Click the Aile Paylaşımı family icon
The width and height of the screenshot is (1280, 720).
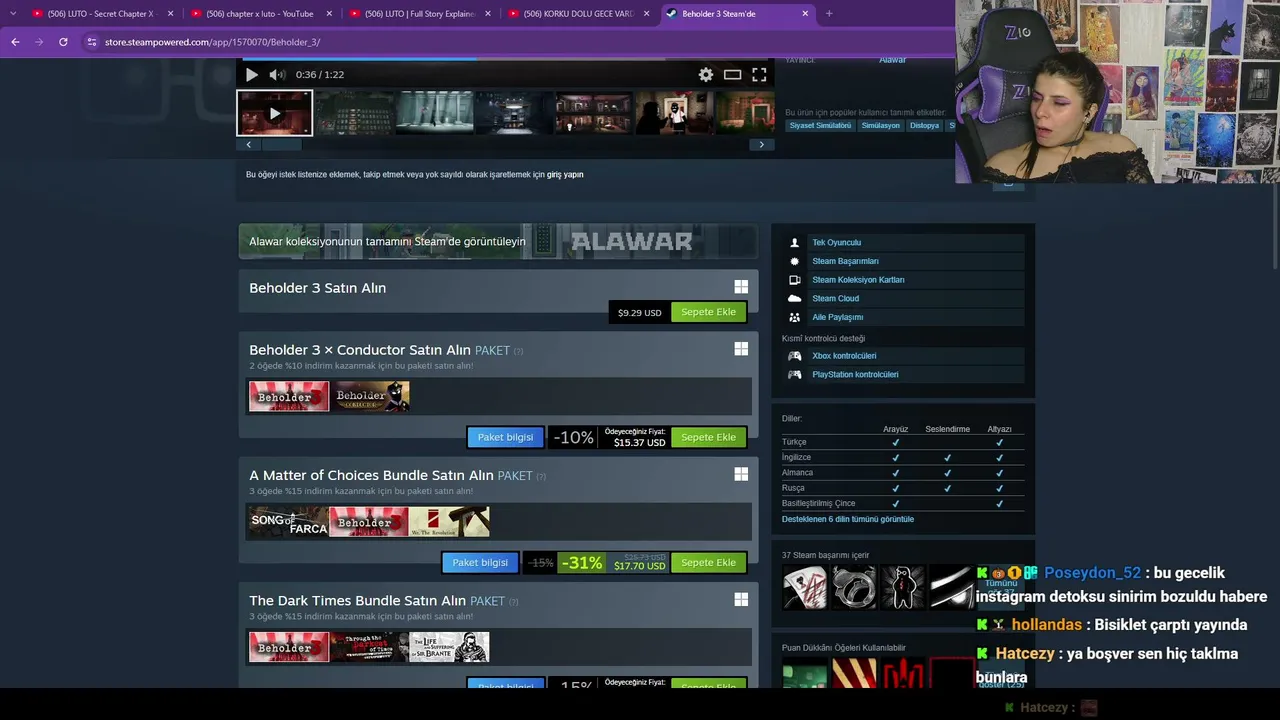pos(795,317)
